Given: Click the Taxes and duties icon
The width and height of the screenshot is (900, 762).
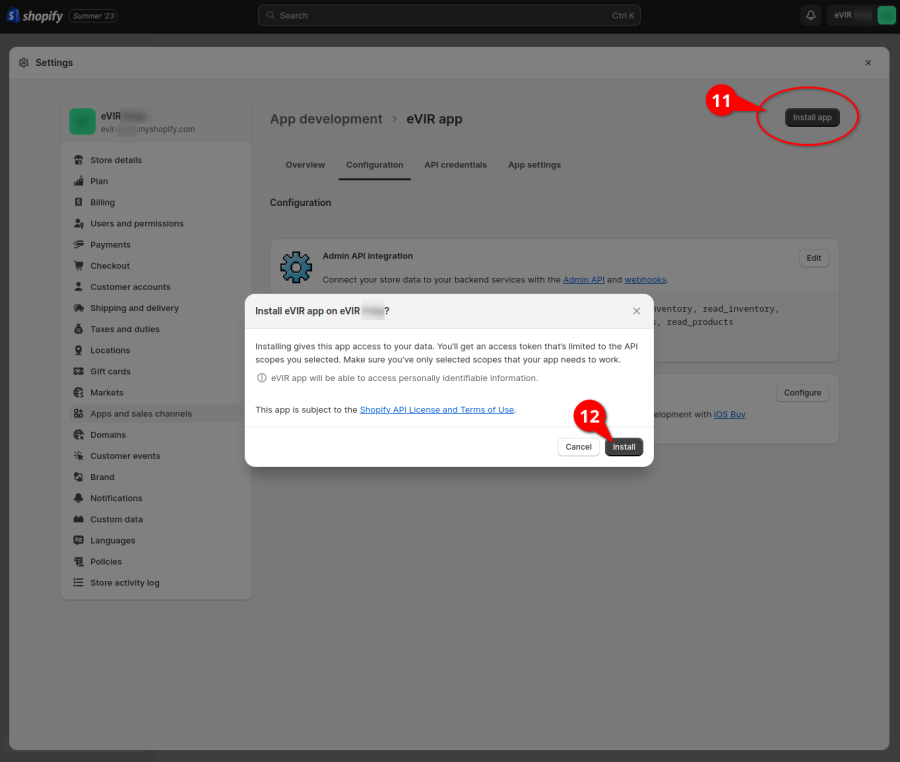Looking at the screenshot, I should pos(79,329).
